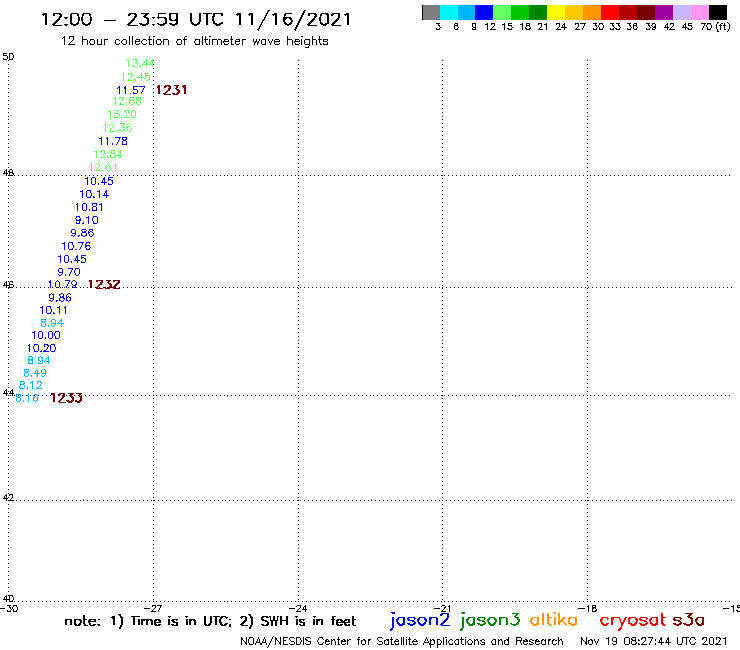The image size is (740, 650).
Task: Click the pink swatch in the color scale
Action: (700, 13)
